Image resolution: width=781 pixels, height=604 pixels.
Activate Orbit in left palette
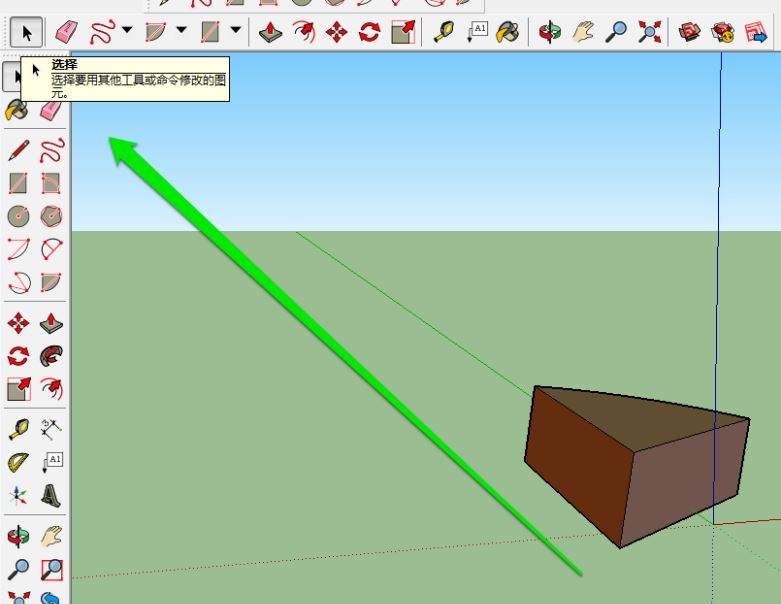point(18,536)
